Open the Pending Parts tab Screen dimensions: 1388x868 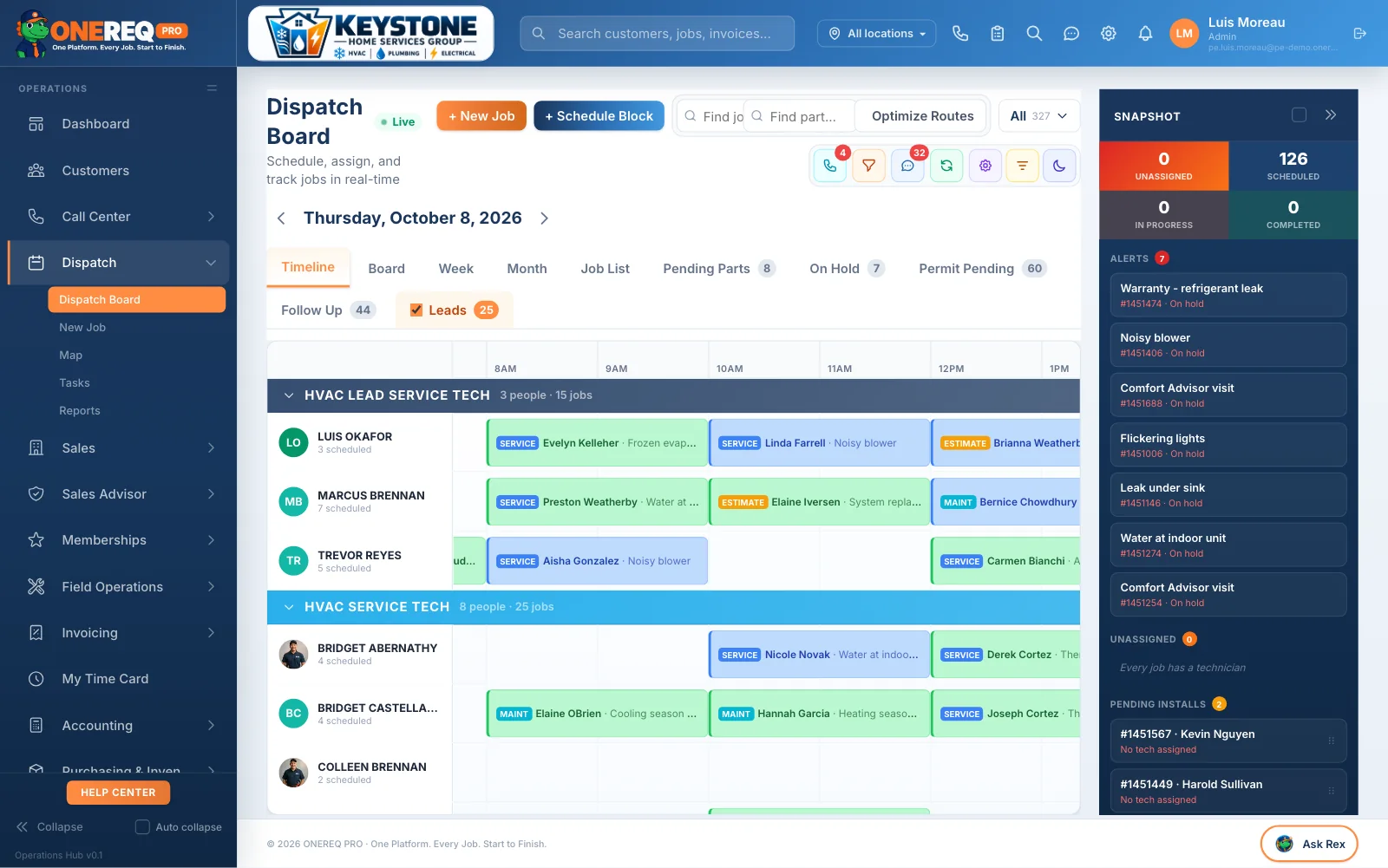coord(718,269)
